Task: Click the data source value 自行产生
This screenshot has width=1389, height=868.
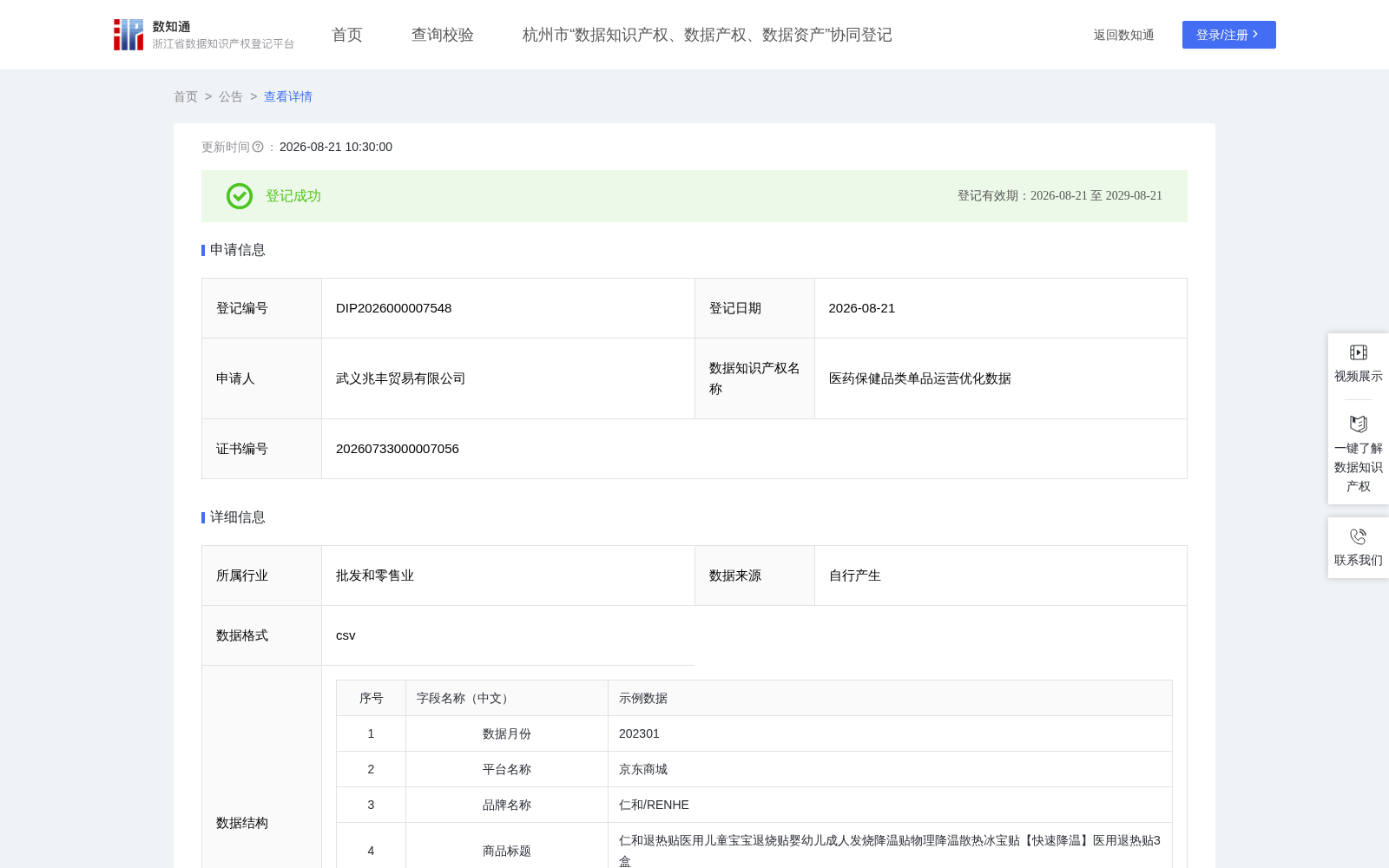Action: (855, 575)
